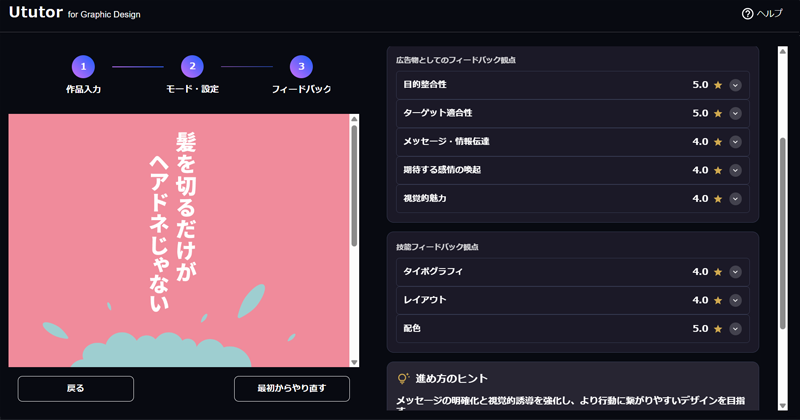This screenshot has width=800, height=420.
Task: Click the star icon in ターゲット適合性 row
Action: tap(717, 114)
